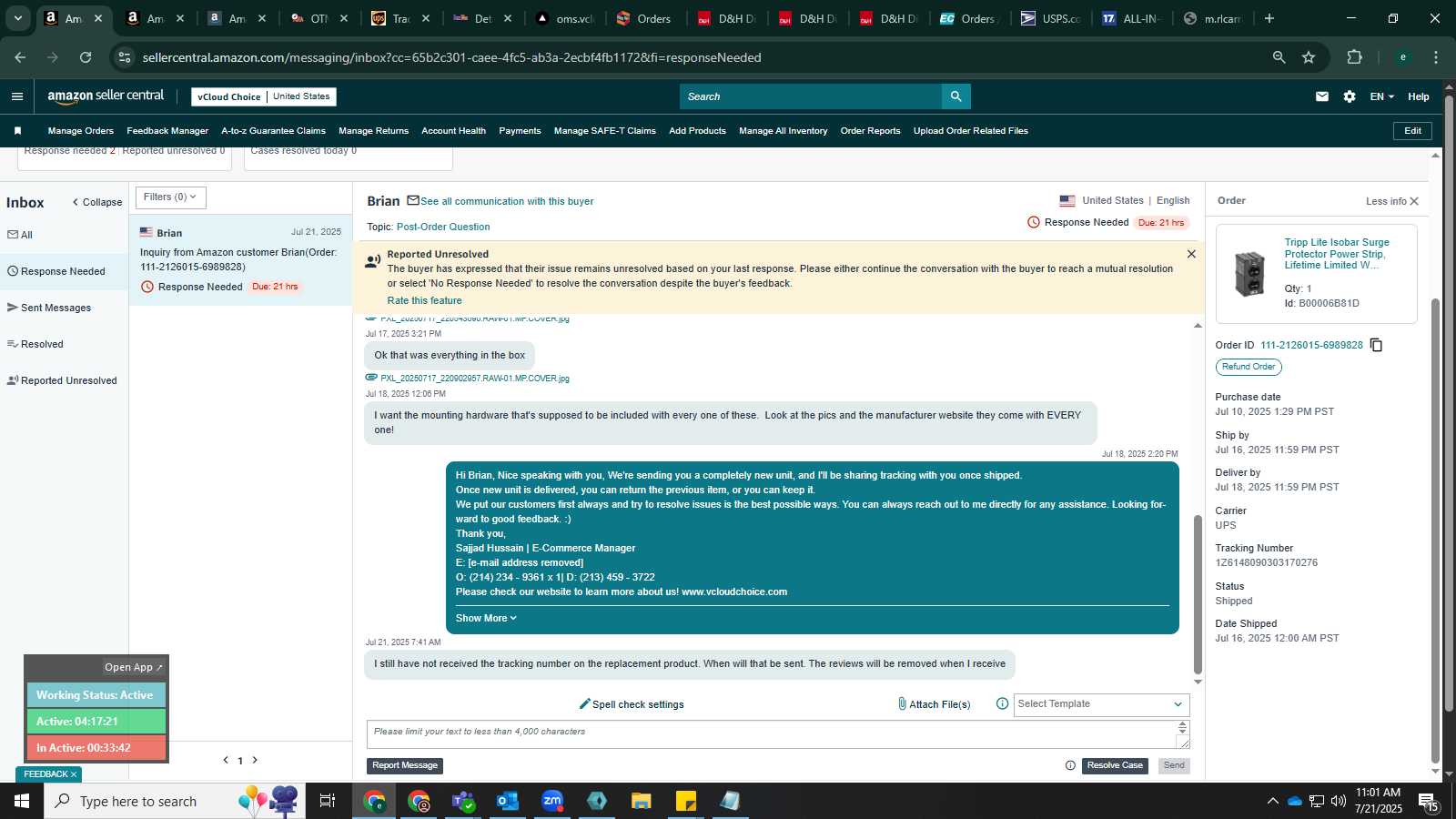Open the browser tab search dropdown
This screenshot has height=819, width=1456.
[17, 18]
